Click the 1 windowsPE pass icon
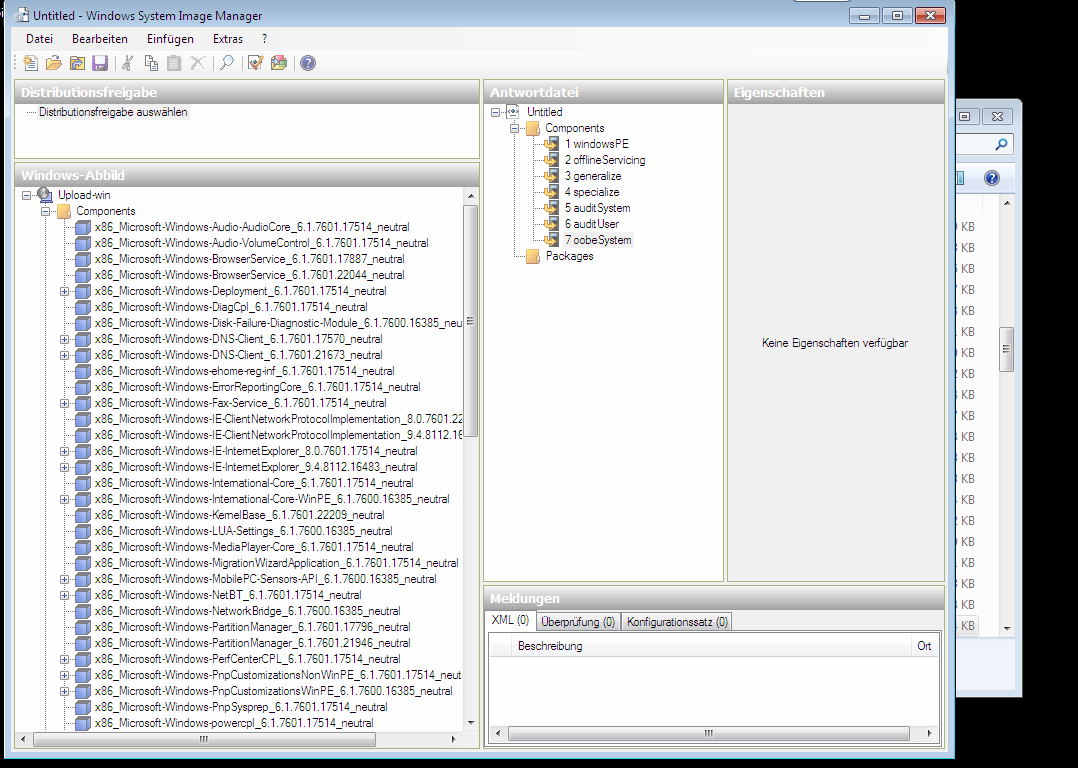This screenshot has width=1078, height=768. pyautogui.click(x=551, y=144)
